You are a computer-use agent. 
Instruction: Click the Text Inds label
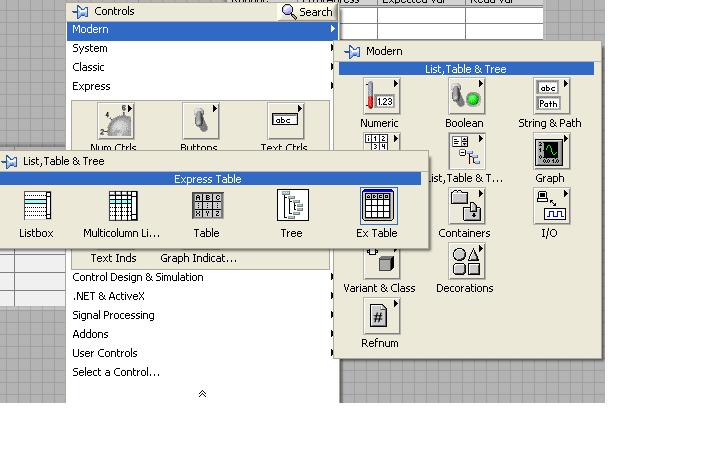(113, 259)
